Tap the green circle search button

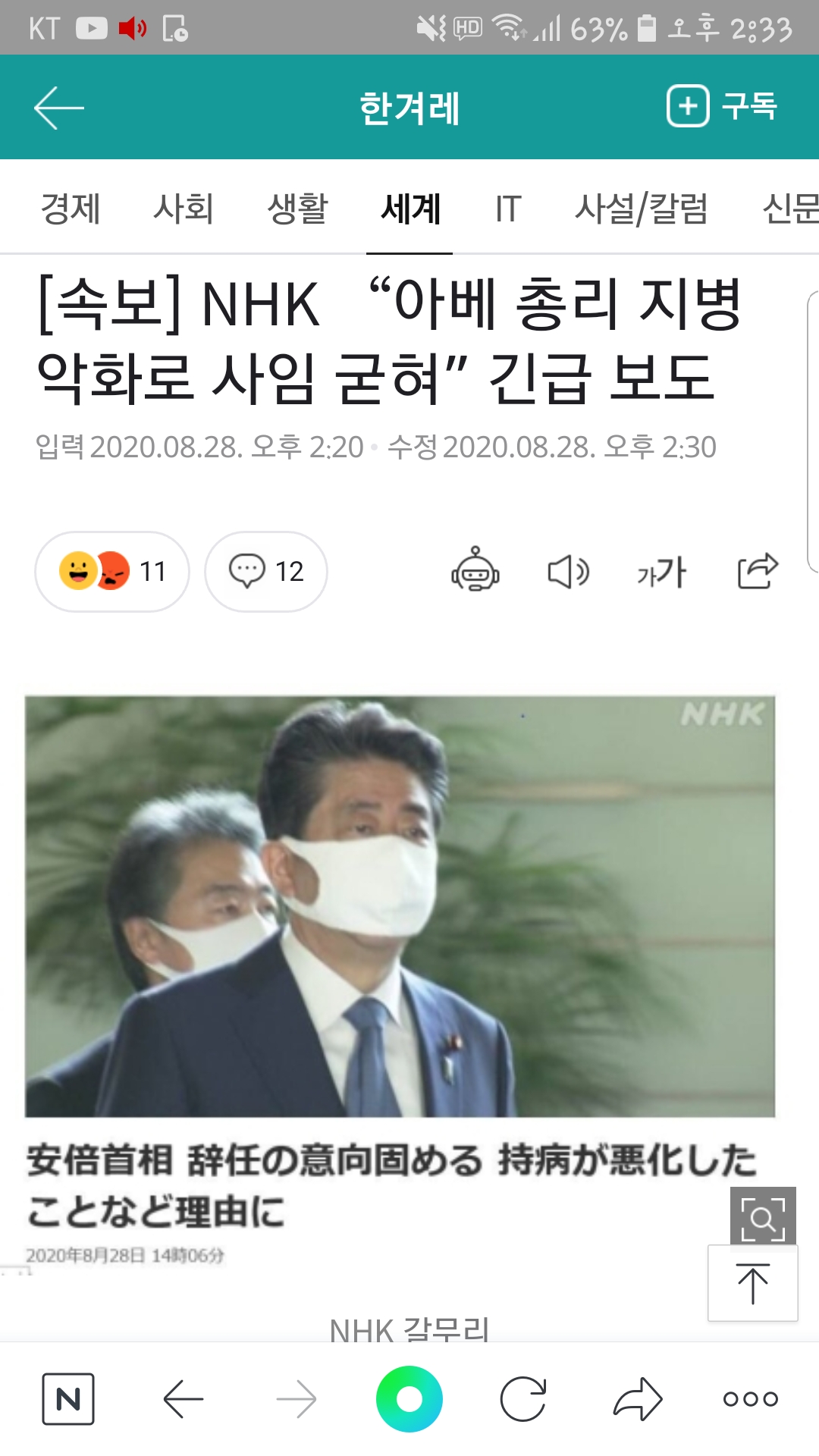[x=409, y=1398]
